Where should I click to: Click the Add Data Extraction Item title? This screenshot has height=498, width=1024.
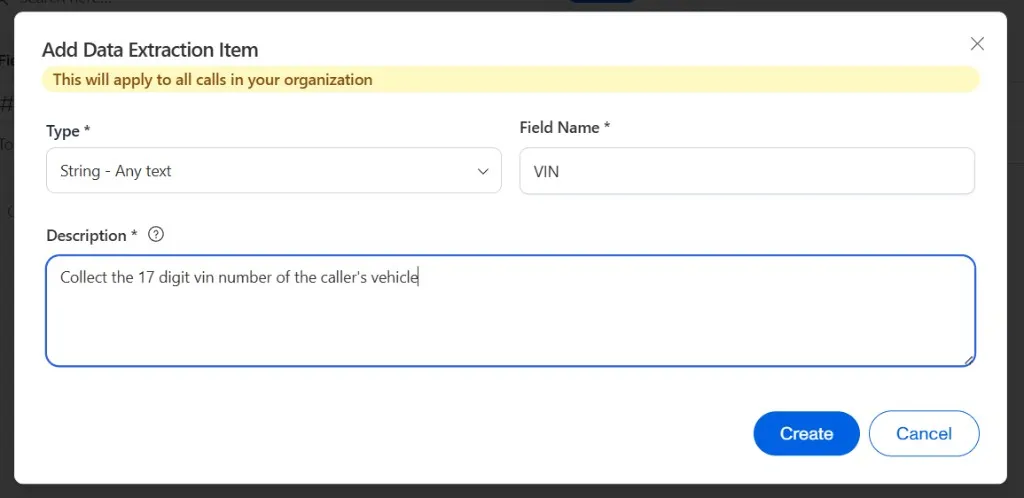click(x=150, y=50)
